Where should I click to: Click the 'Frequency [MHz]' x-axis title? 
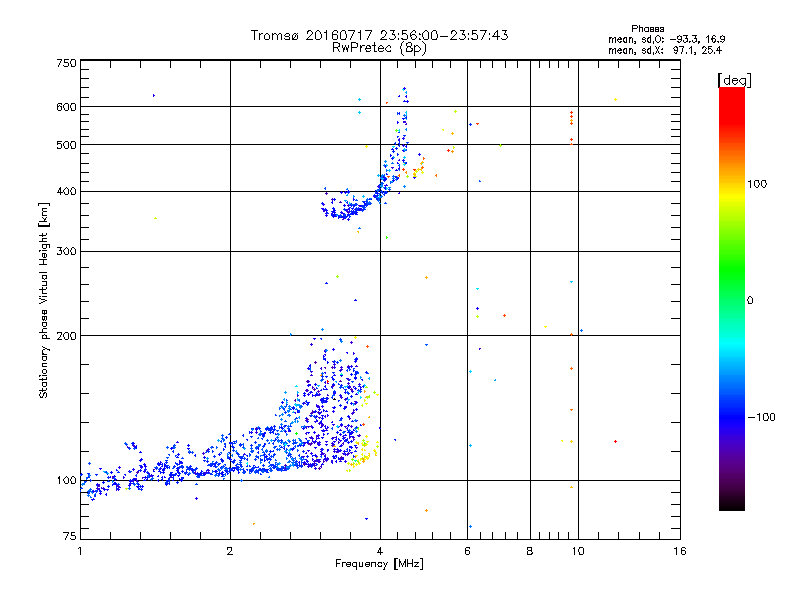click(379, 564)
